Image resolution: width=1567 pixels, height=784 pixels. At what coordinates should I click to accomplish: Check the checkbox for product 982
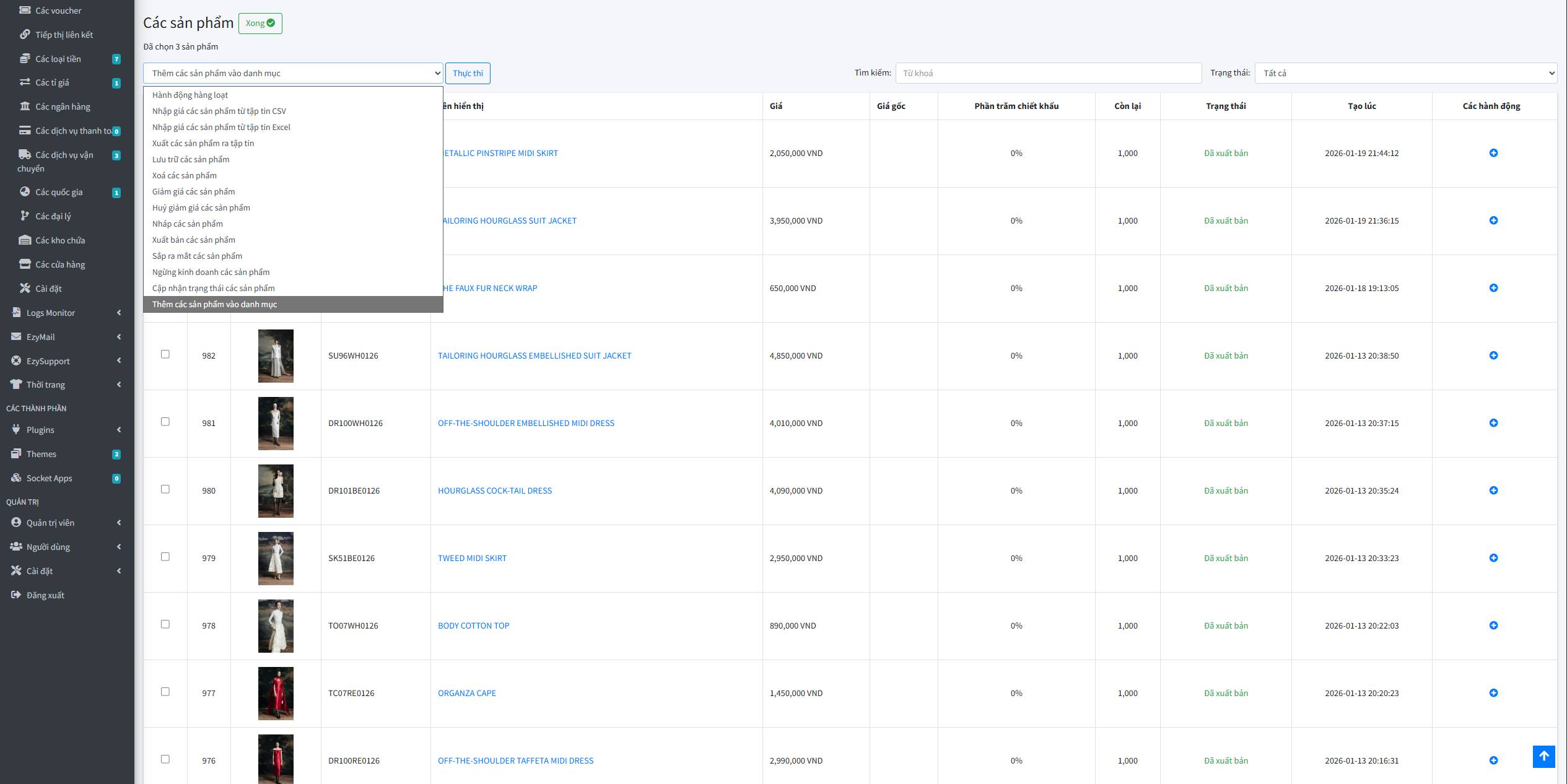pyautogui.click(x=165, y=354)
